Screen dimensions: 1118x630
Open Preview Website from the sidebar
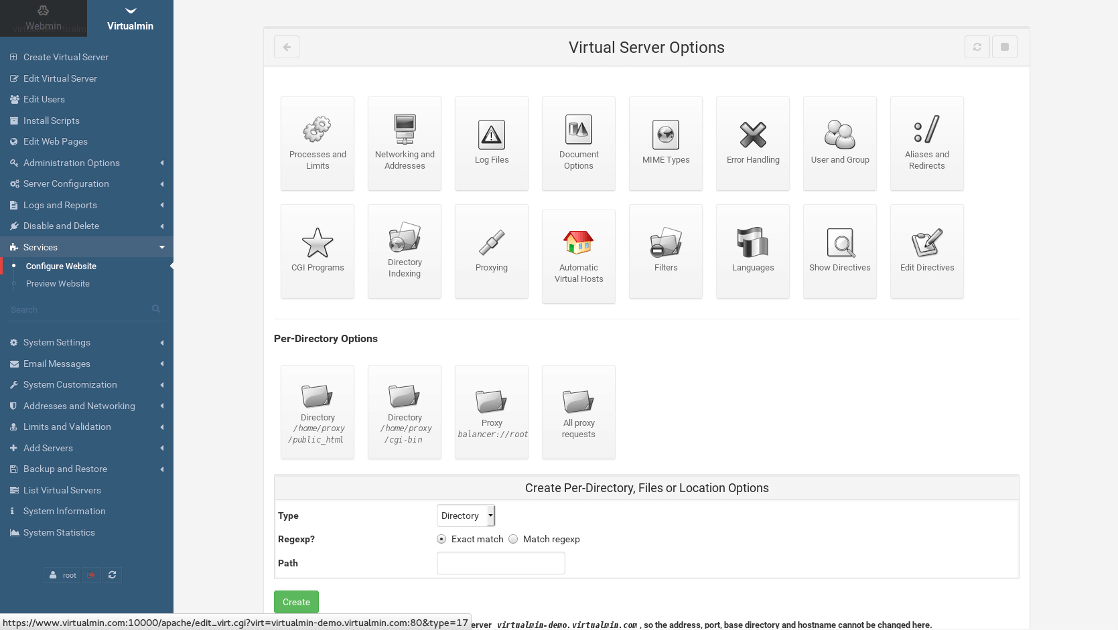click(56, 283)
